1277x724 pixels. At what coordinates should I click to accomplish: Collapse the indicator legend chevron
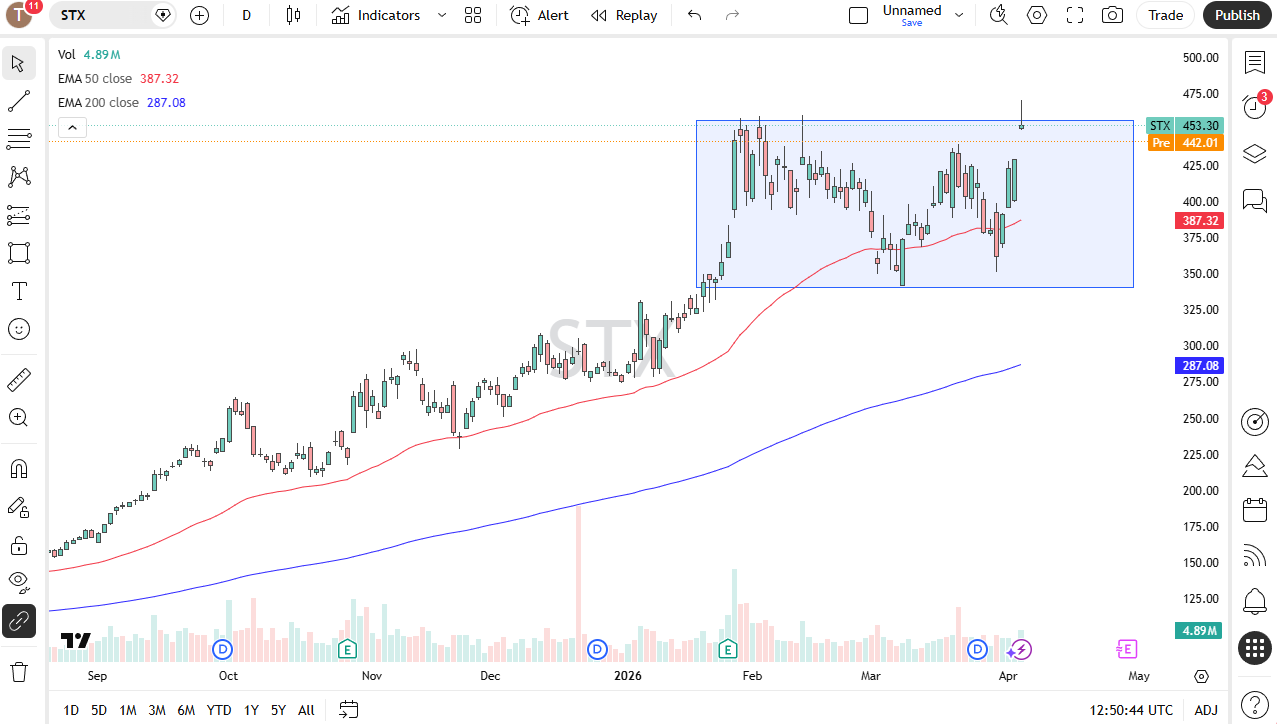[72, 127]
